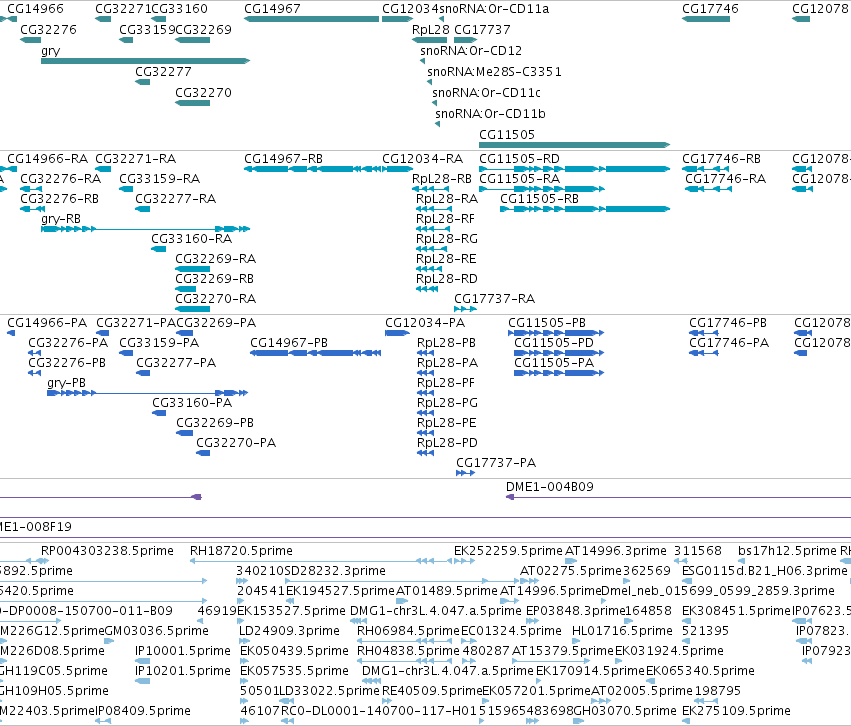Click the CG17746-RB transcript label
This screenshot has height=726, width=851.
coord(721,159)
